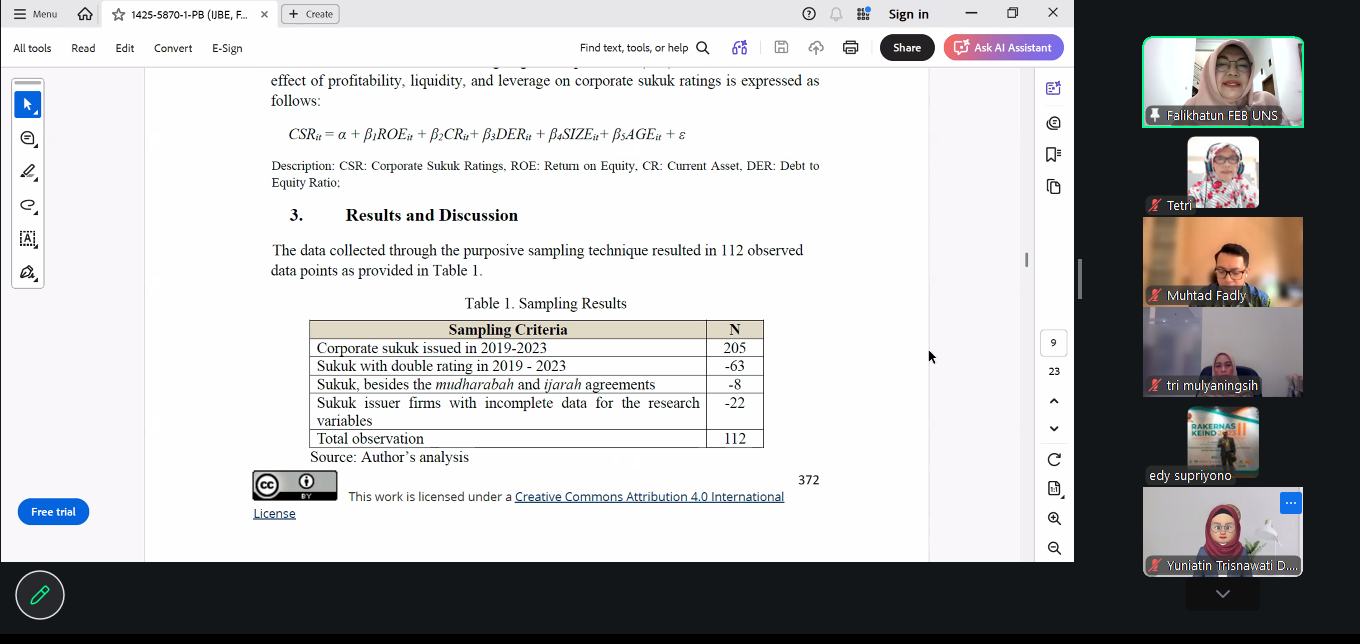Click the Share button

tap(907, 48)
